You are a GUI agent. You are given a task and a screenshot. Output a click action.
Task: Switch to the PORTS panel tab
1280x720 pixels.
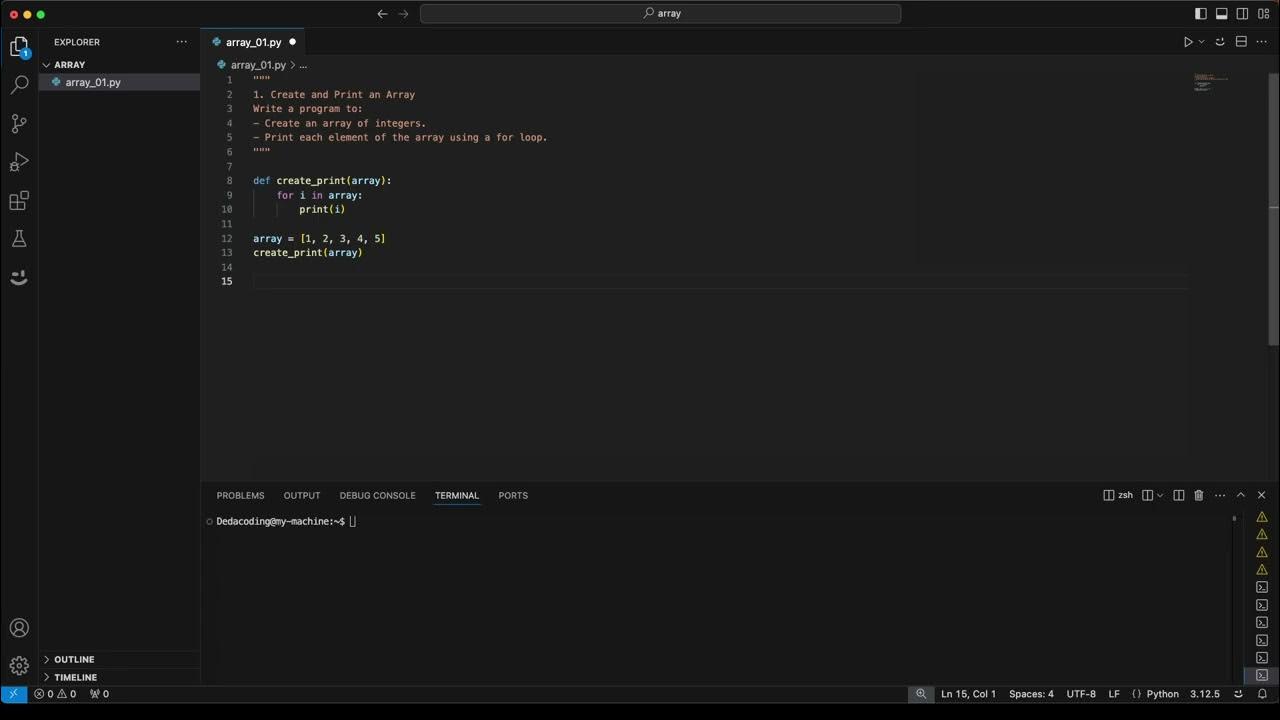513,496
